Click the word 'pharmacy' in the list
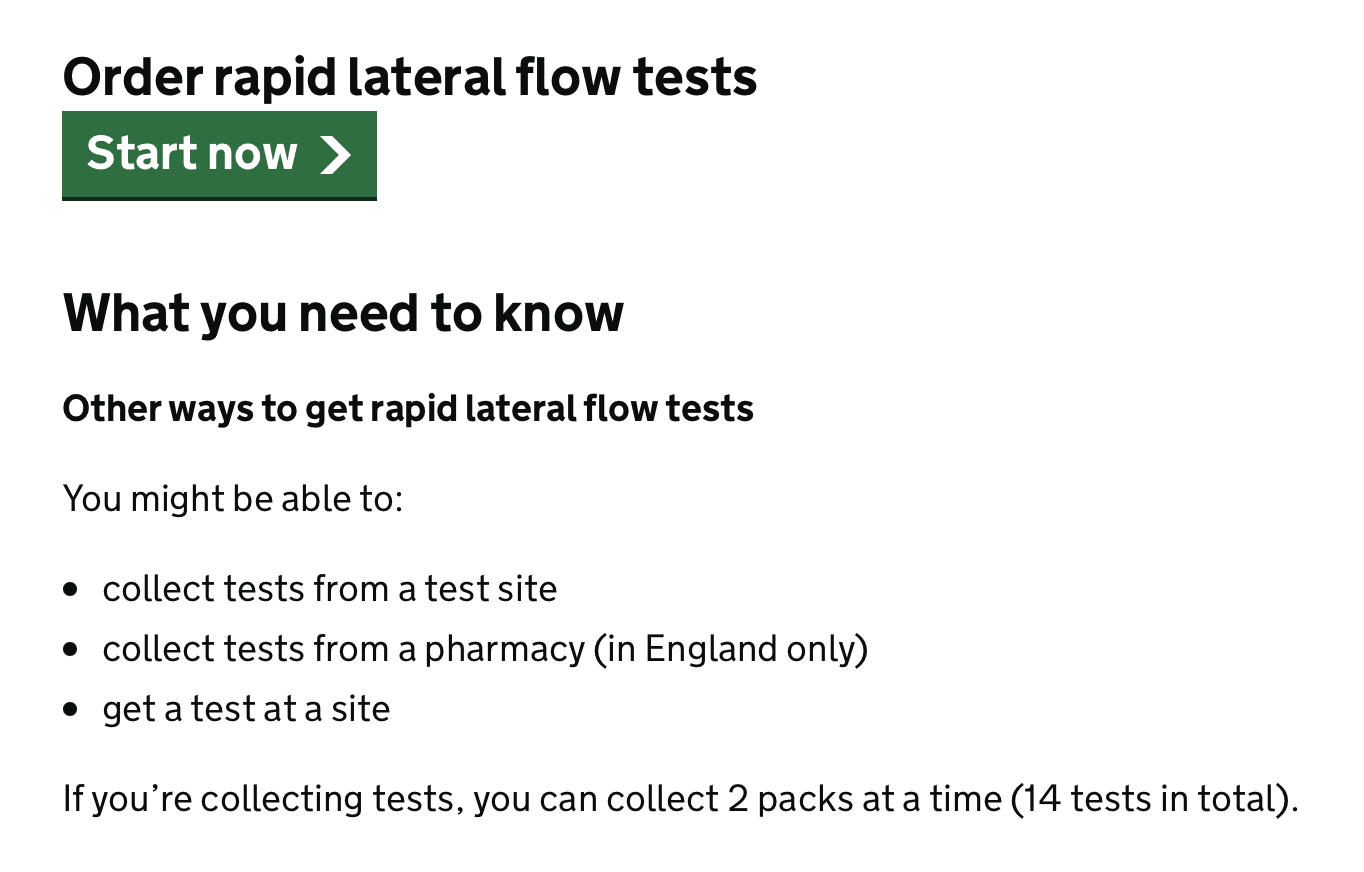Screen dimensions: 1364x872 (505, 651)
